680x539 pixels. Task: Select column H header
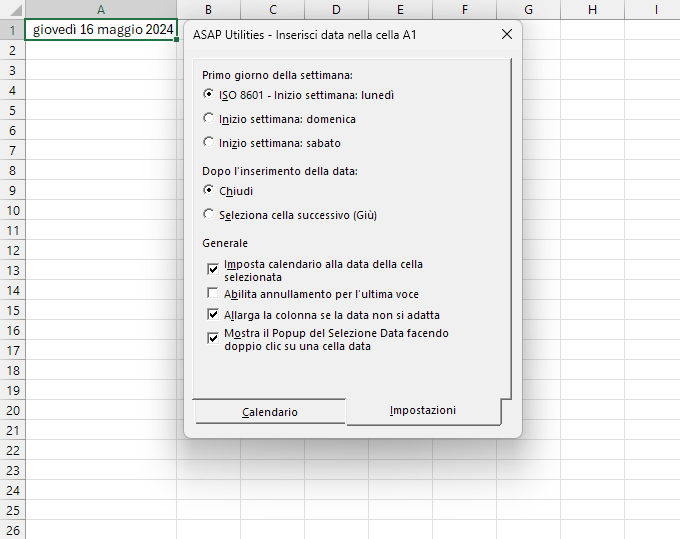592,10
